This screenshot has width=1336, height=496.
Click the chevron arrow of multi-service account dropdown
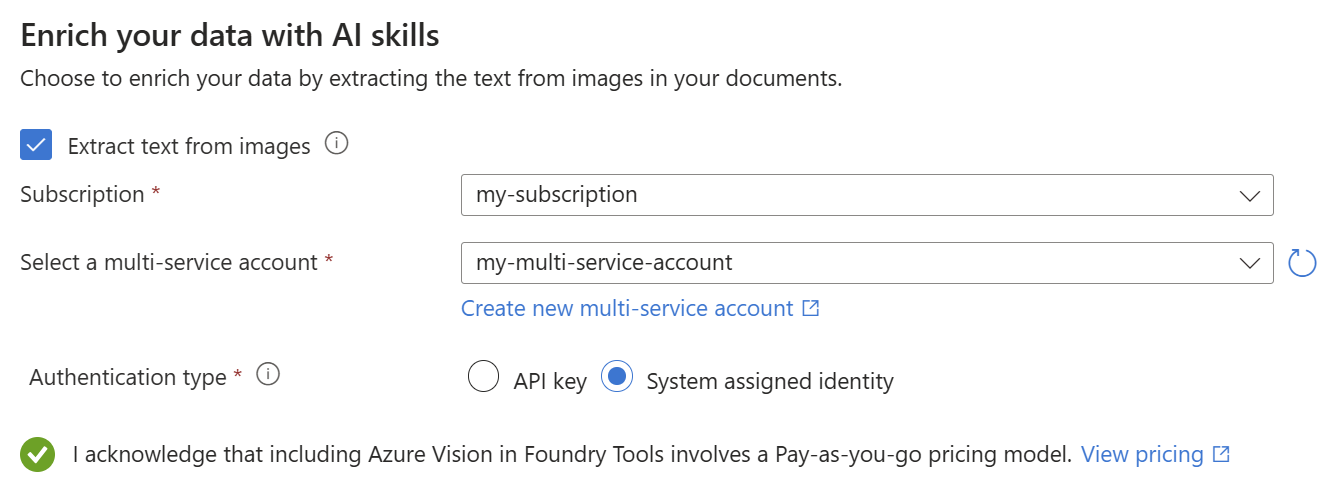(x=1249, y=263)
